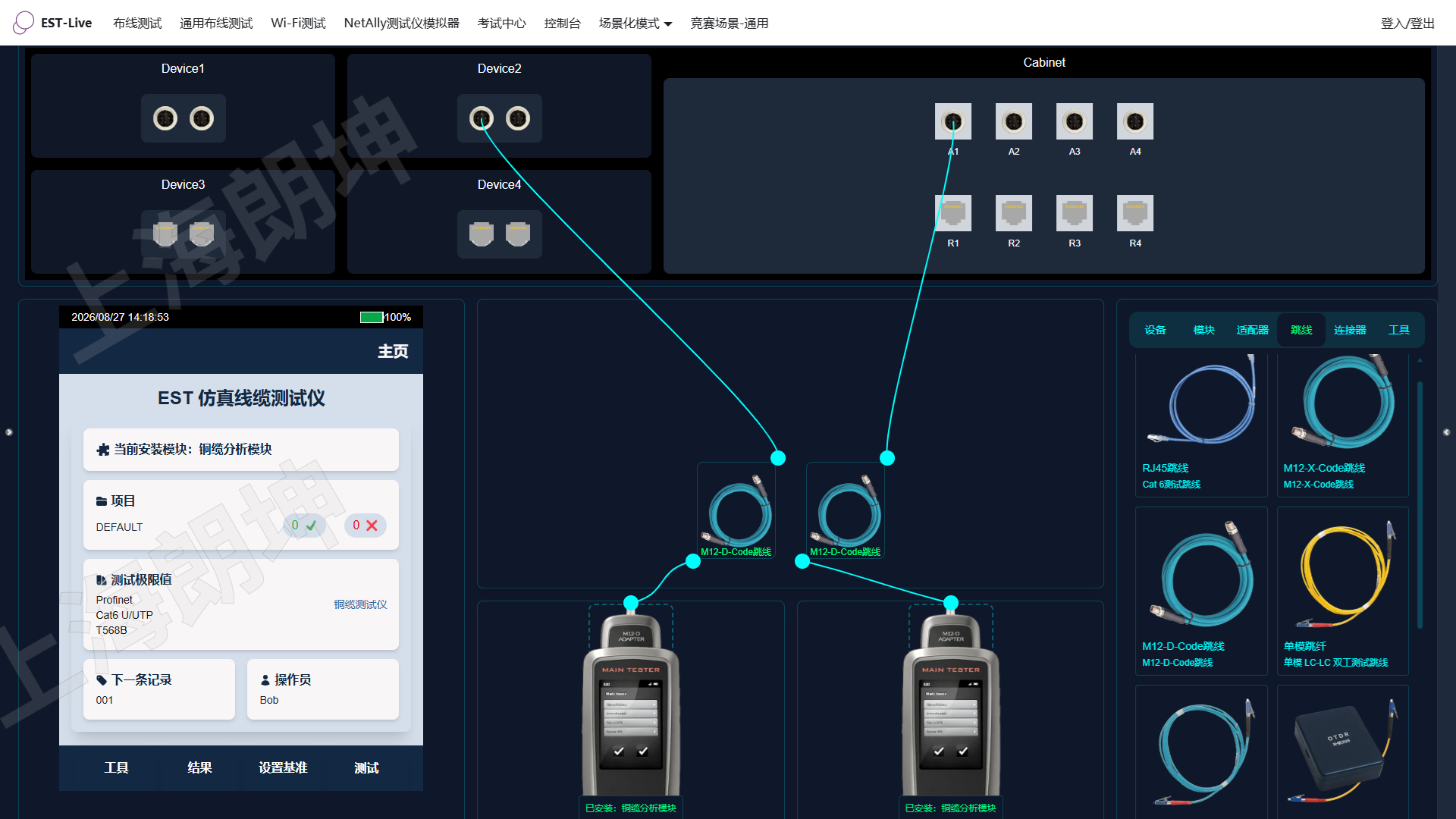
Task: Click the 铜缆测试仪 link
Action: coord(360,604)
